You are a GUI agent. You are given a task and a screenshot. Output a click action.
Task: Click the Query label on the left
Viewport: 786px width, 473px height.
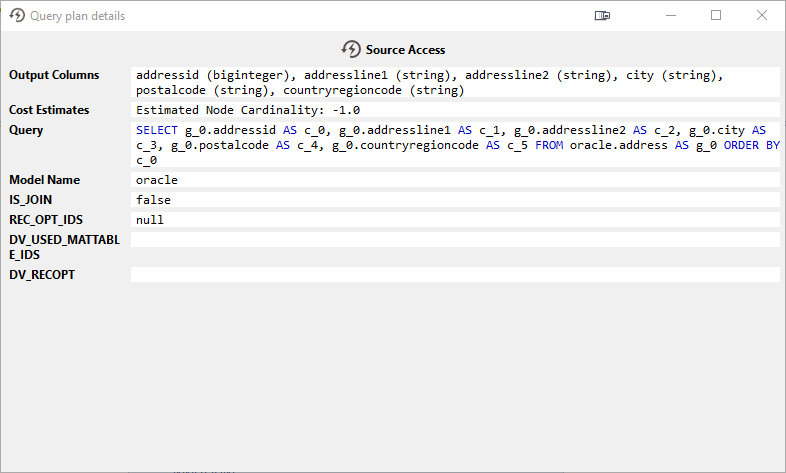click(x=26, y=130)
